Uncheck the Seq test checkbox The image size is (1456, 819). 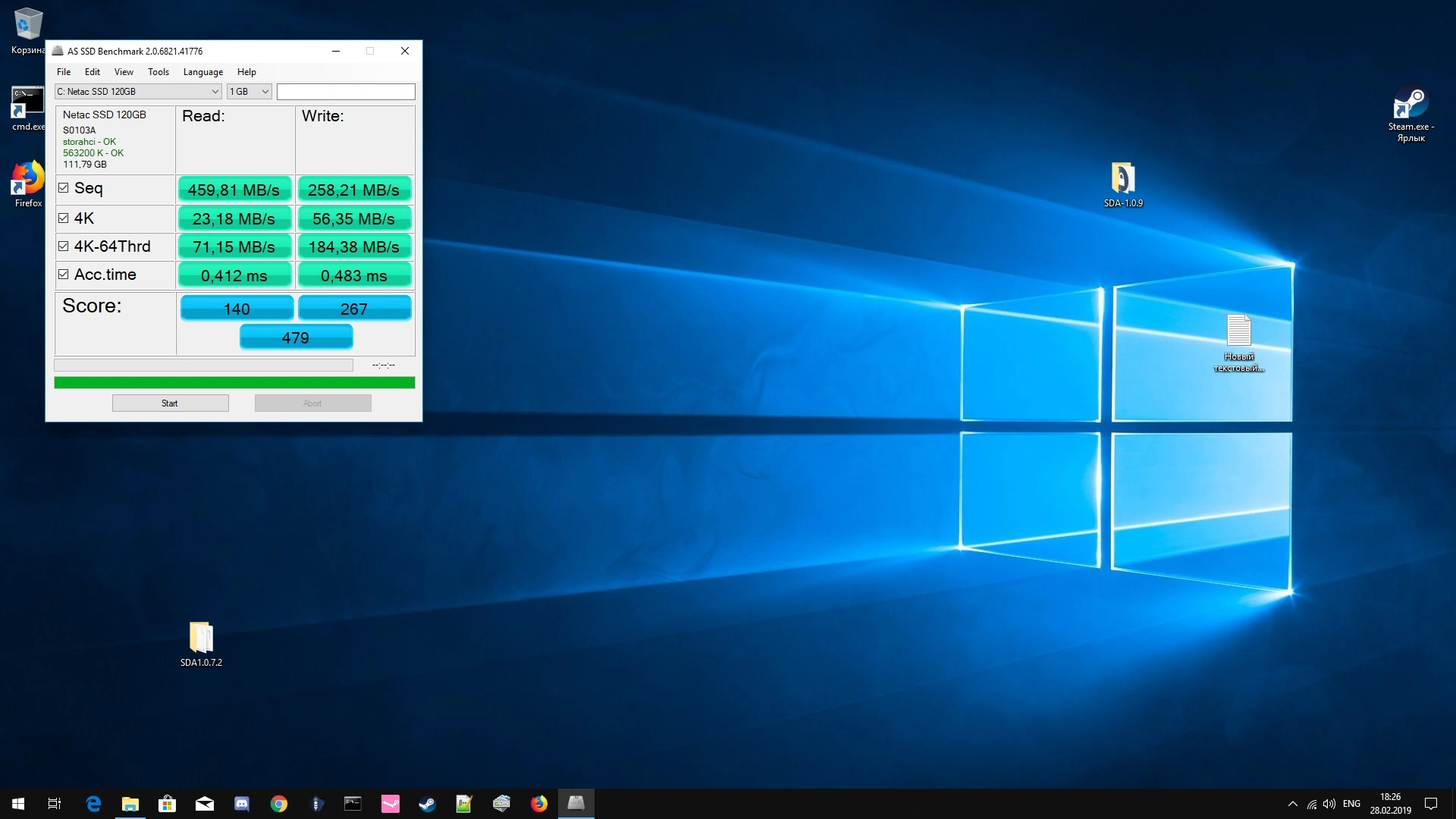pyautogui.click(x=64, y=188)
